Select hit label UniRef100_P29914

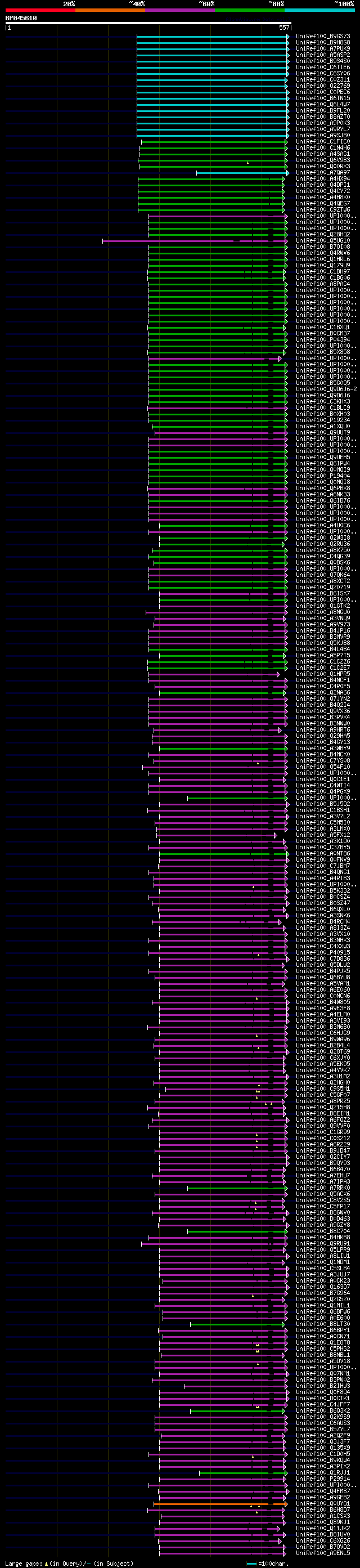click(323, 1479)
